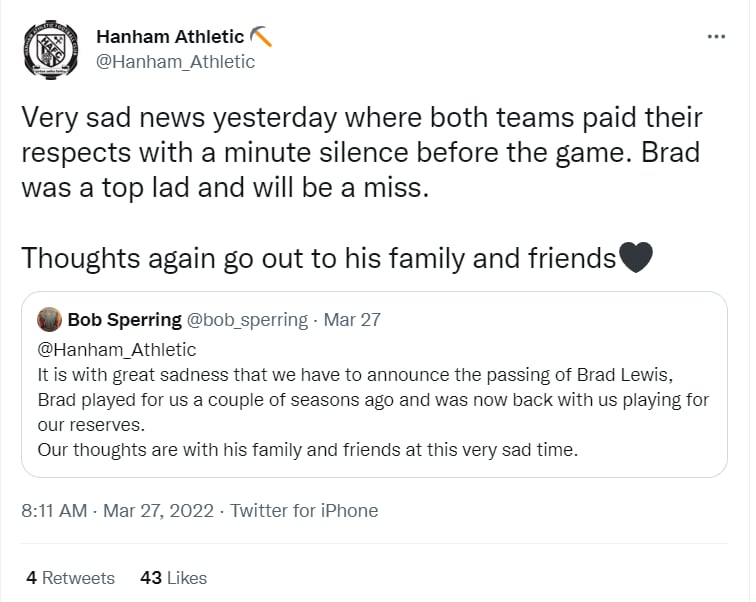Open the Hanham Athletic display name
The width and height of the screenshot is (756, 602).
pyautogui.click(x=170, y=37)
